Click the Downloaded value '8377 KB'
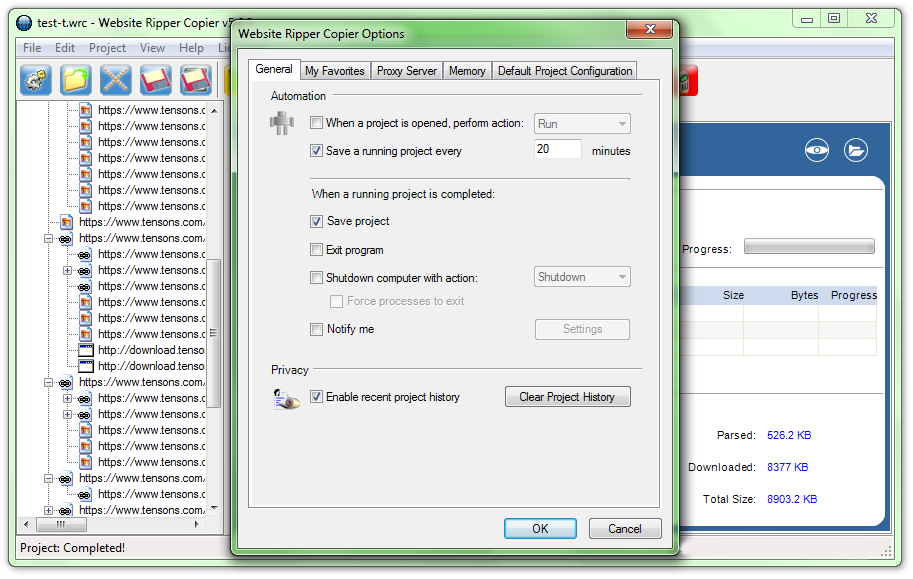Screen dimensions: 913x579 pyautogui.click(x=787, y=468)
